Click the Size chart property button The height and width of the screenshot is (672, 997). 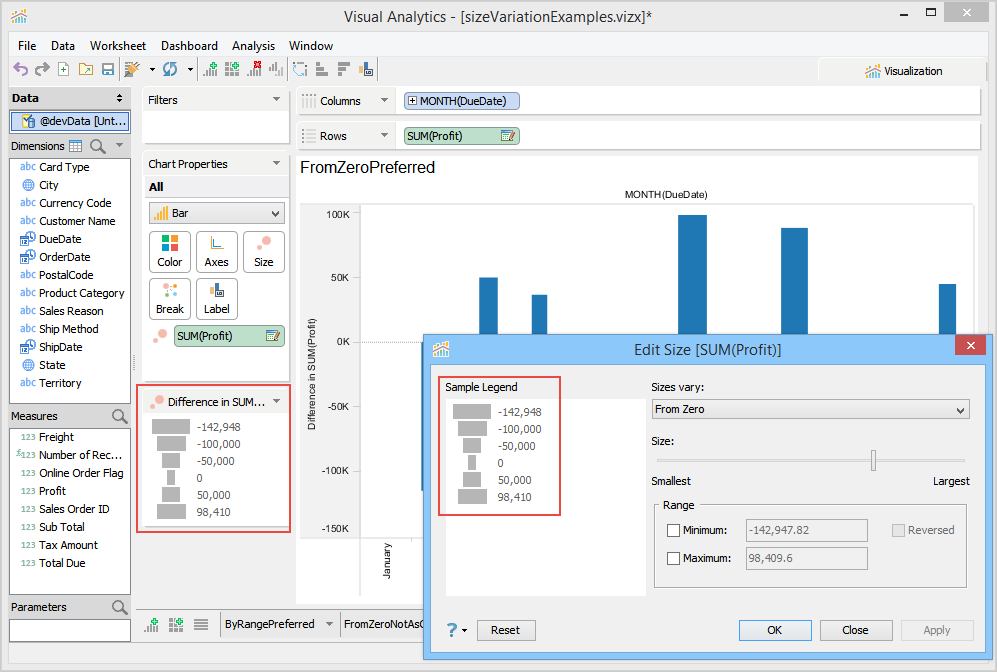coord(264,251)
